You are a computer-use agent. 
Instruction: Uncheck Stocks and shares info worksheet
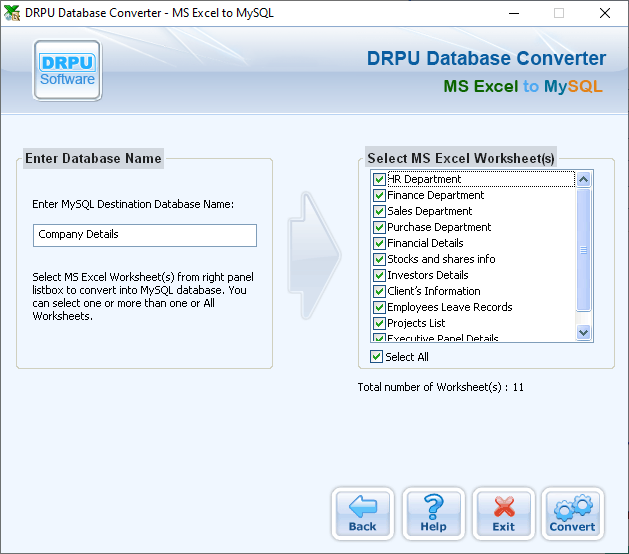point(379,259)
